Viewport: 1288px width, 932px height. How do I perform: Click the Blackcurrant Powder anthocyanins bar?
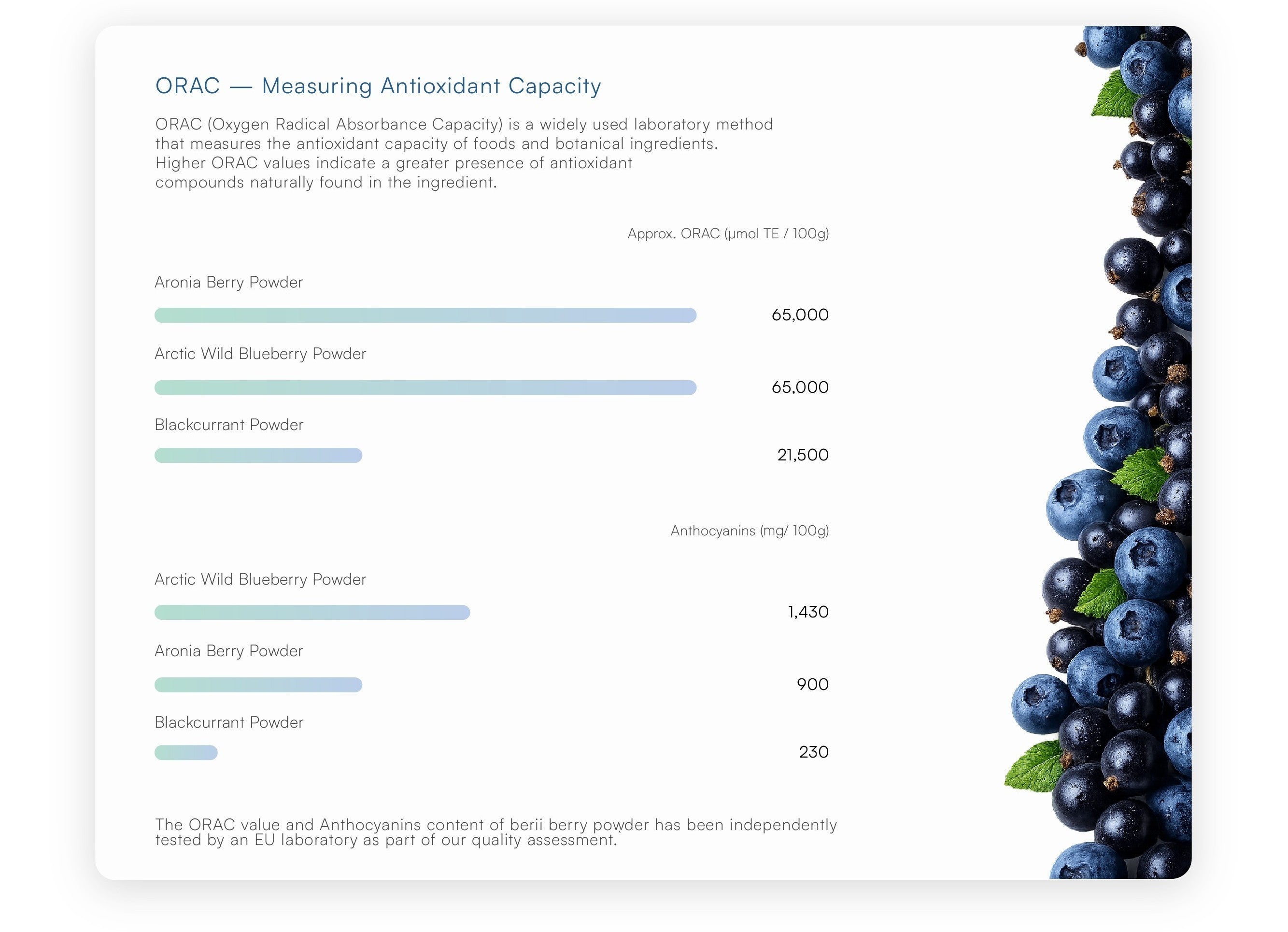[x=186, y=752]
